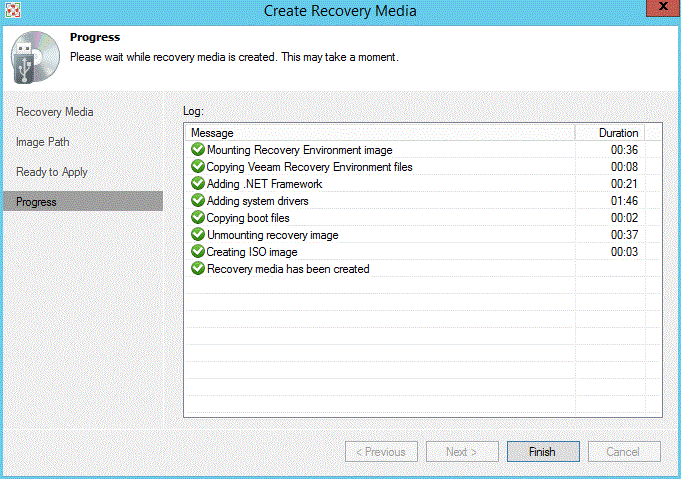The image size is (681, 479).
Task: Click the Message column header
Action: coord(380,133)
